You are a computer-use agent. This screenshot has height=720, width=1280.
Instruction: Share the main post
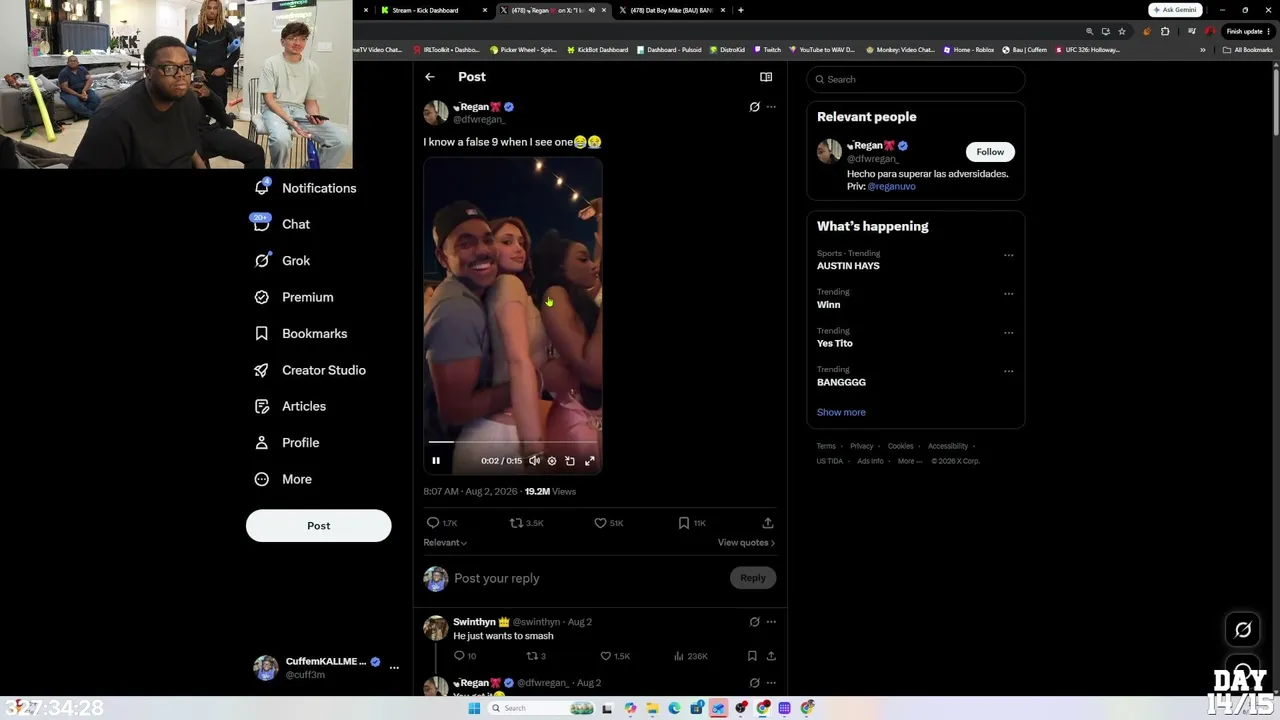pyautogui.click(x=768, y=523)
